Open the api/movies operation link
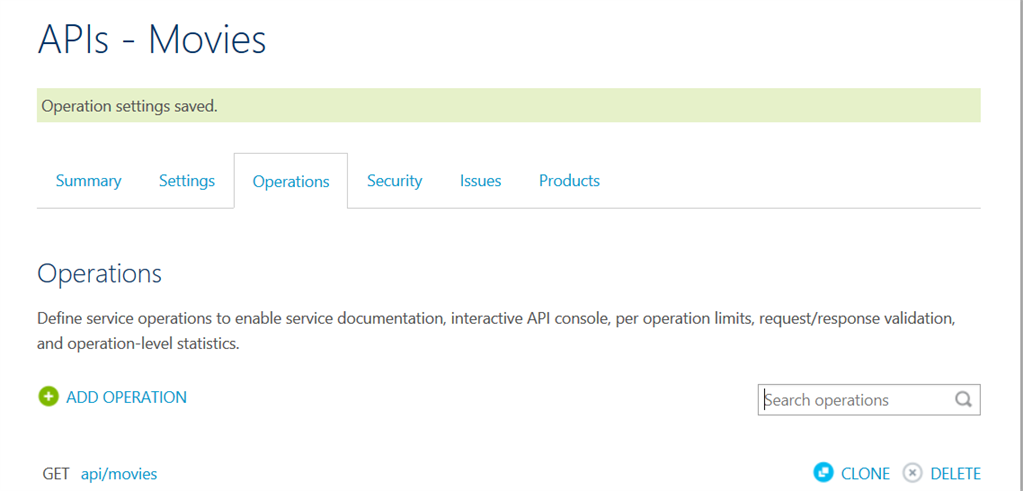1023x491 pixels. pos(119,474)
